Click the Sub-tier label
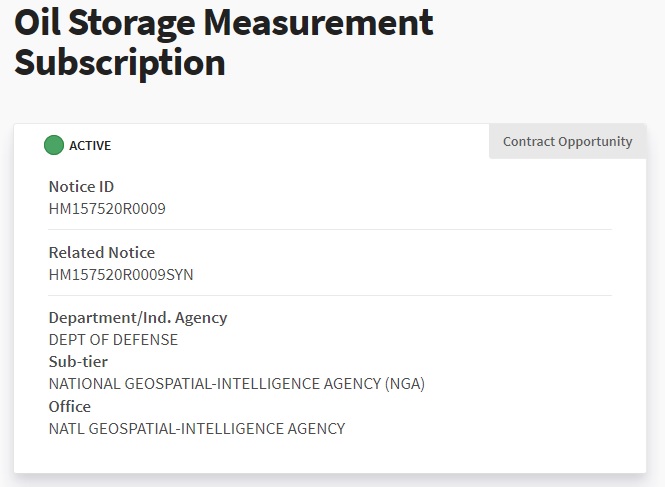Image resolution: width=665 pixels, height=487 pixels. pos(78,361)
